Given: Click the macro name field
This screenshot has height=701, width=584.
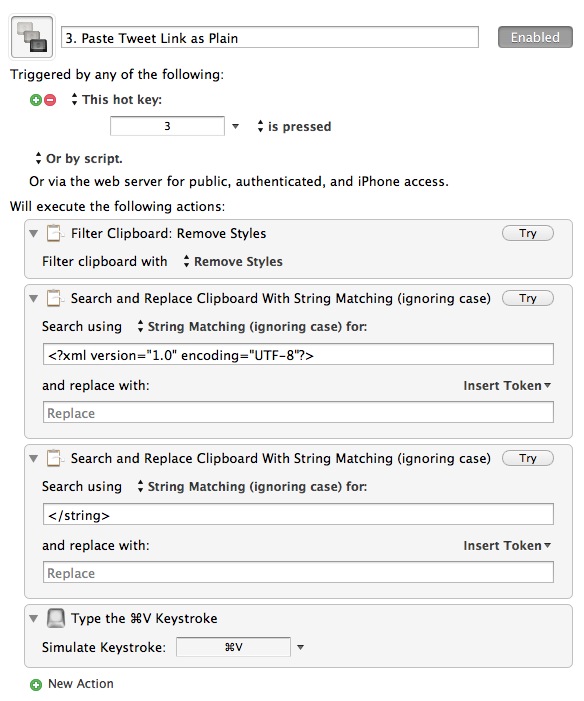Looking at the screenshot, I should [x=270, y=38].
